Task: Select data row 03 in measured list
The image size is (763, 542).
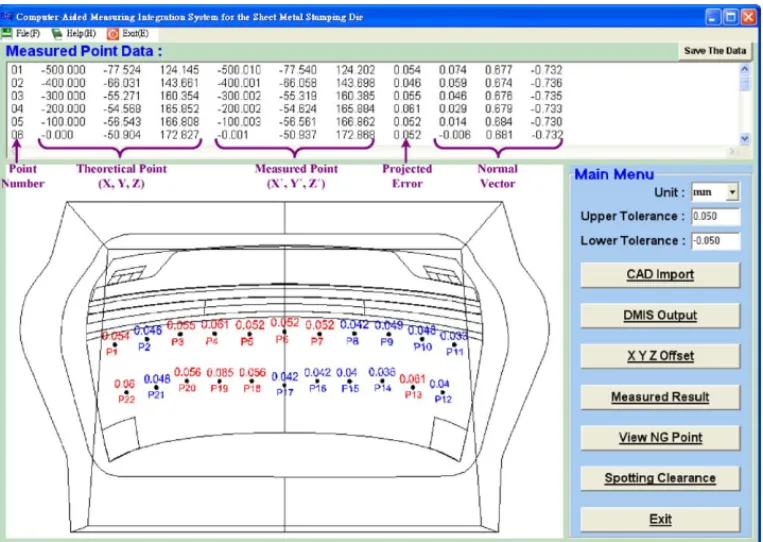Action: click(286, 96)
